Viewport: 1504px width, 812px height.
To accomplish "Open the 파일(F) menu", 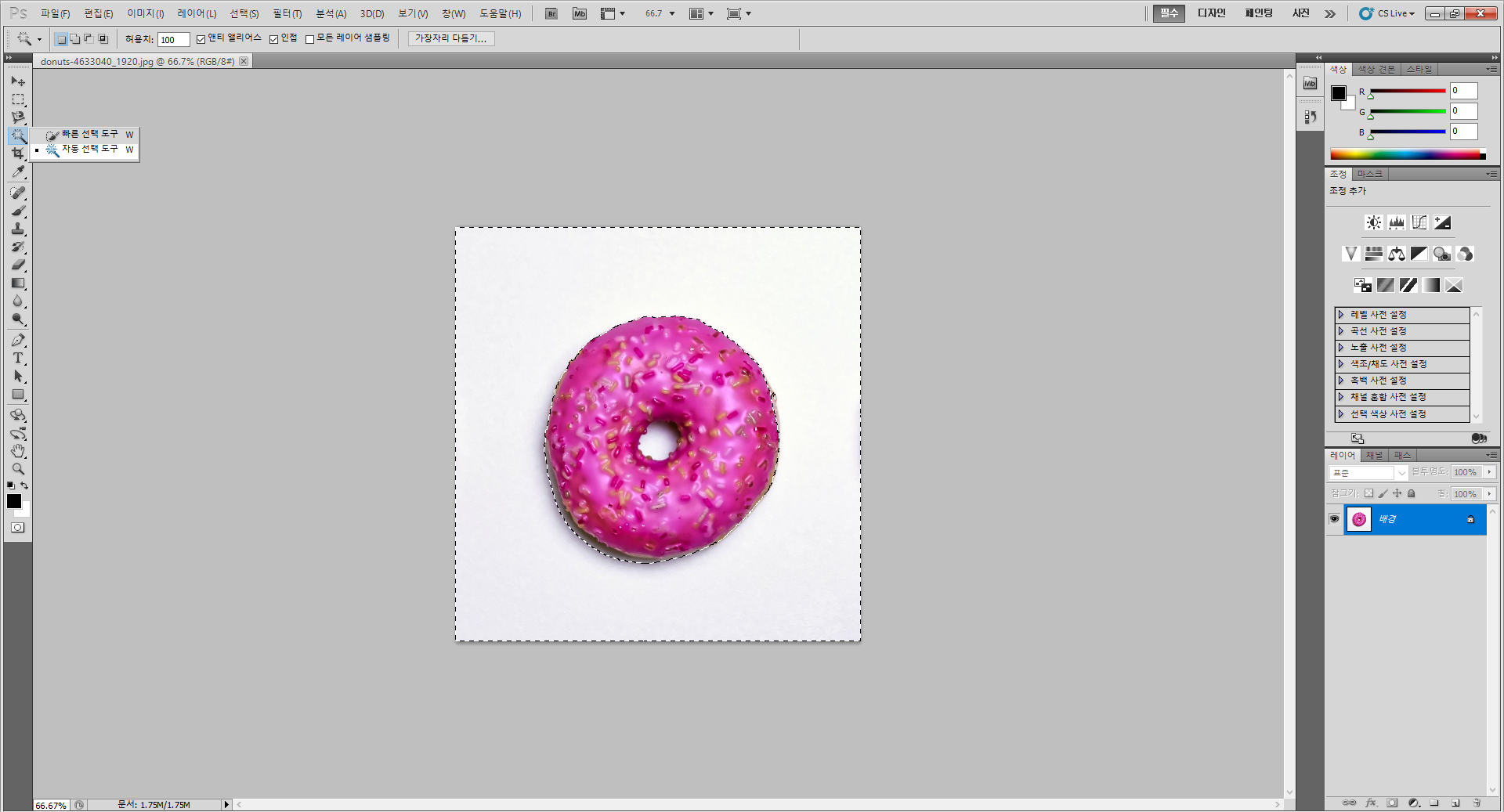I will 55,14.
